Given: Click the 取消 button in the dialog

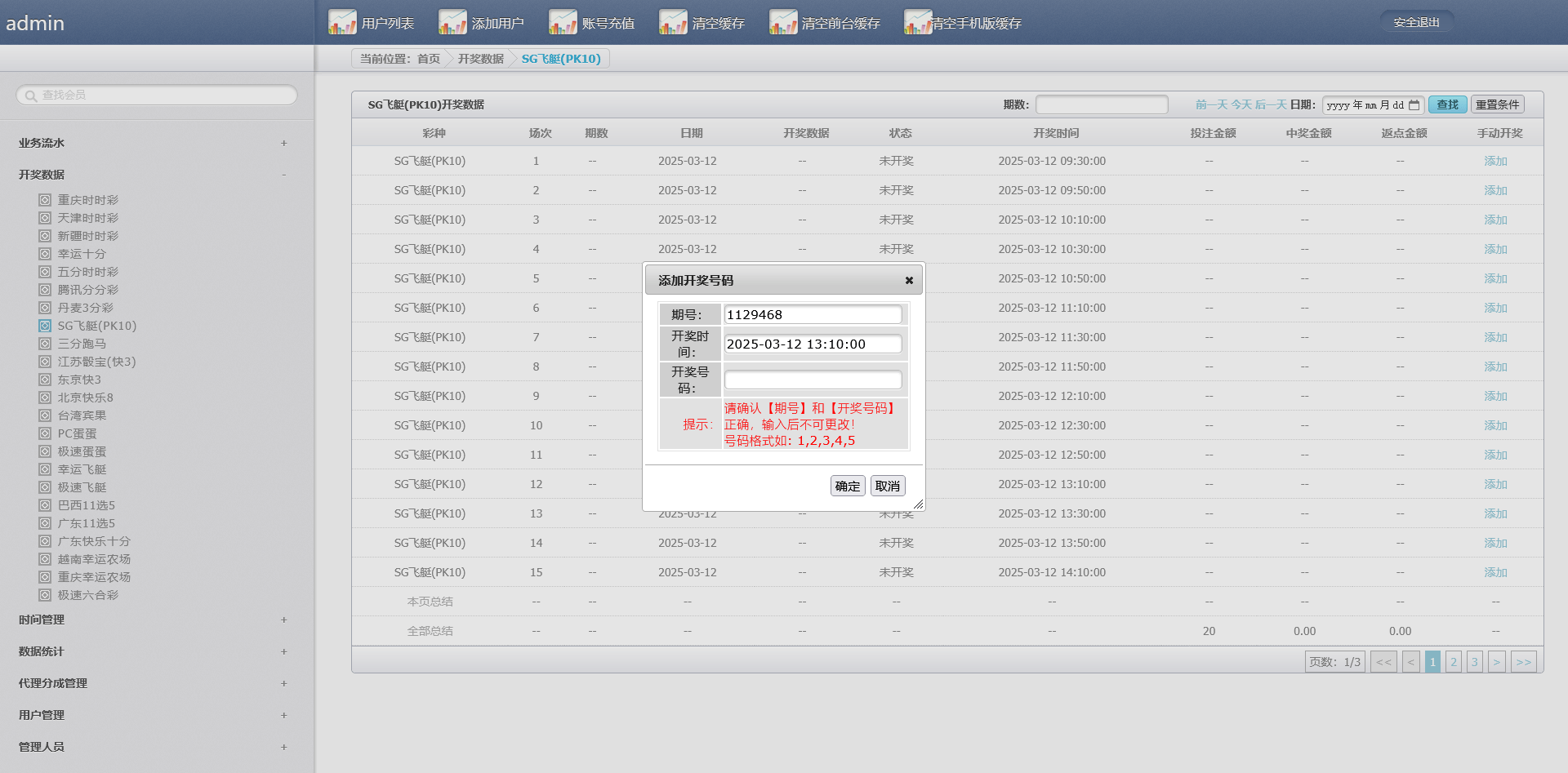Looking at the screenshot, I should (887, 486).
